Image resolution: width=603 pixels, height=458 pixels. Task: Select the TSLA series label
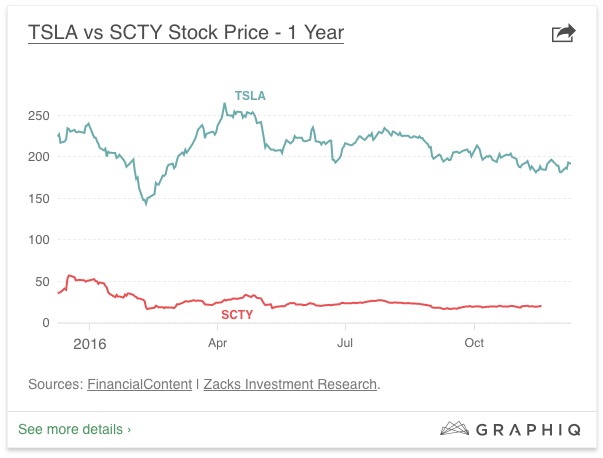pyautogui.click(x=250, y=96)
